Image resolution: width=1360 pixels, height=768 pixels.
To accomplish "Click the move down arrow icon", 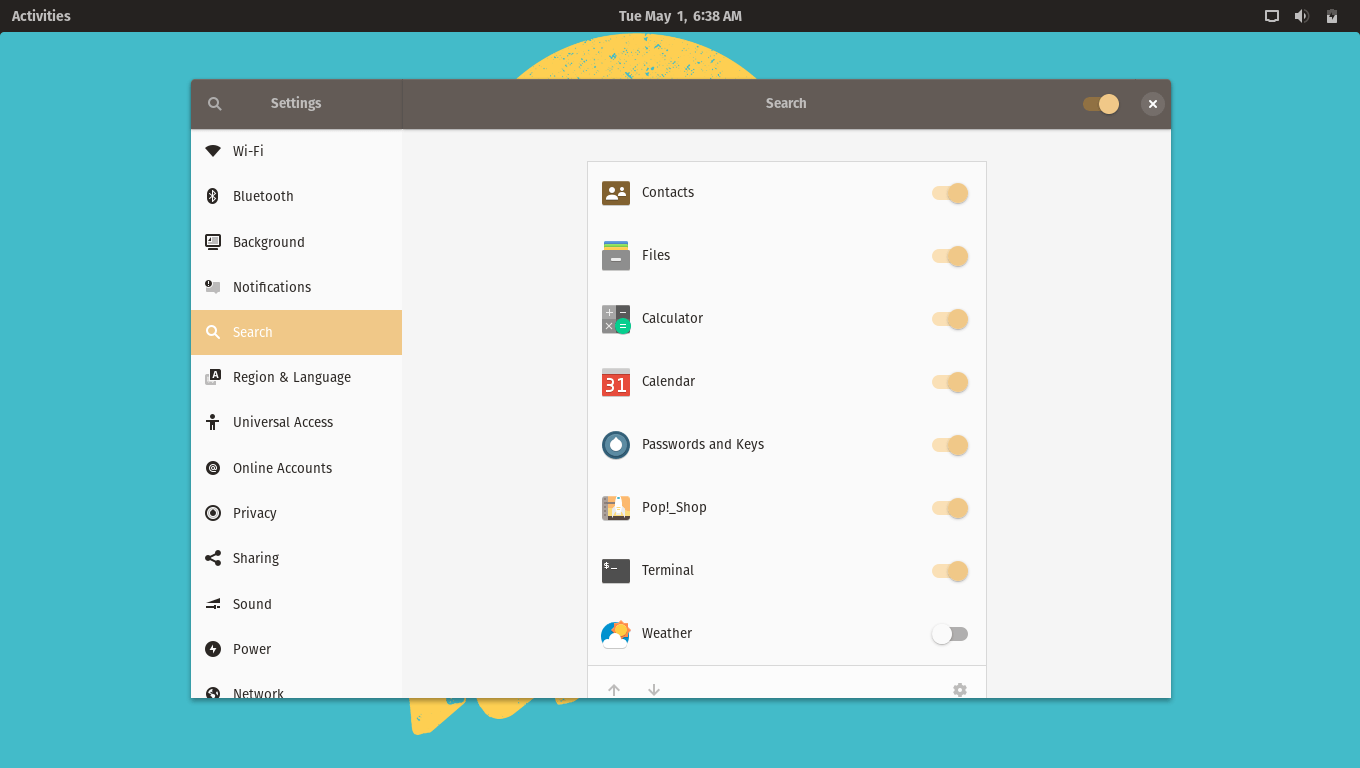I will (654, 690).
